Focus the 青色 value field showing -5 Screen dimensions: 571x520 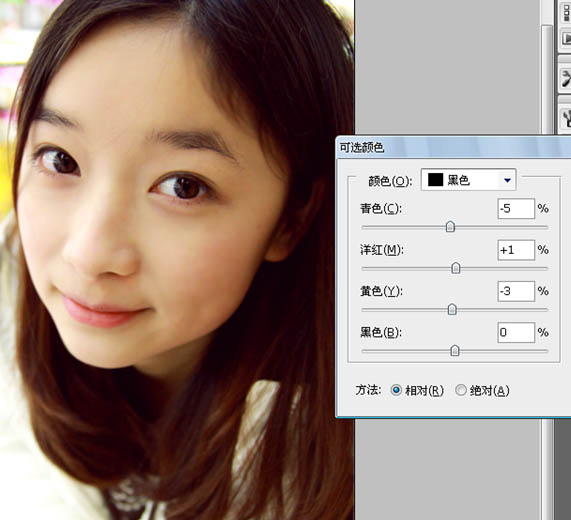(x=516, y=209)
